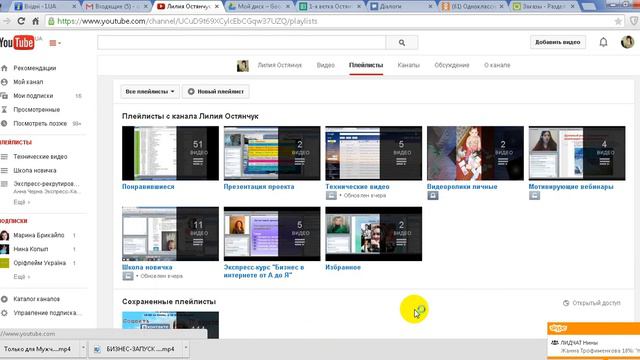Click icon under Школа новичка title
640x360 pixels.
point(128,276)
